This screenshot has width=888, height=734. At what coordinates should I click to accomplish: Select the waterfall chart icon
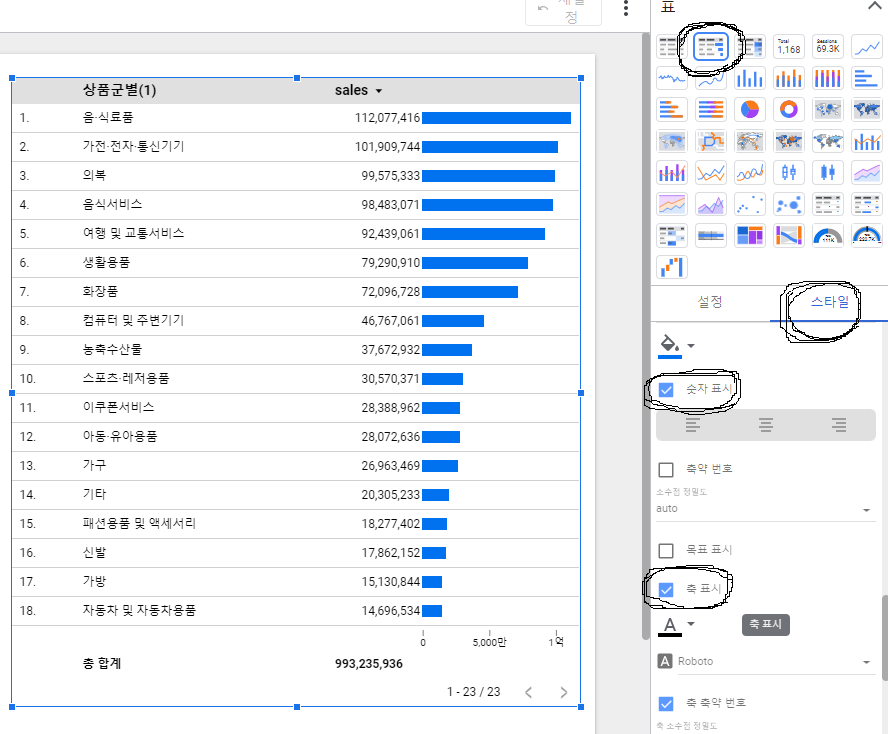[x=672, y=267]
